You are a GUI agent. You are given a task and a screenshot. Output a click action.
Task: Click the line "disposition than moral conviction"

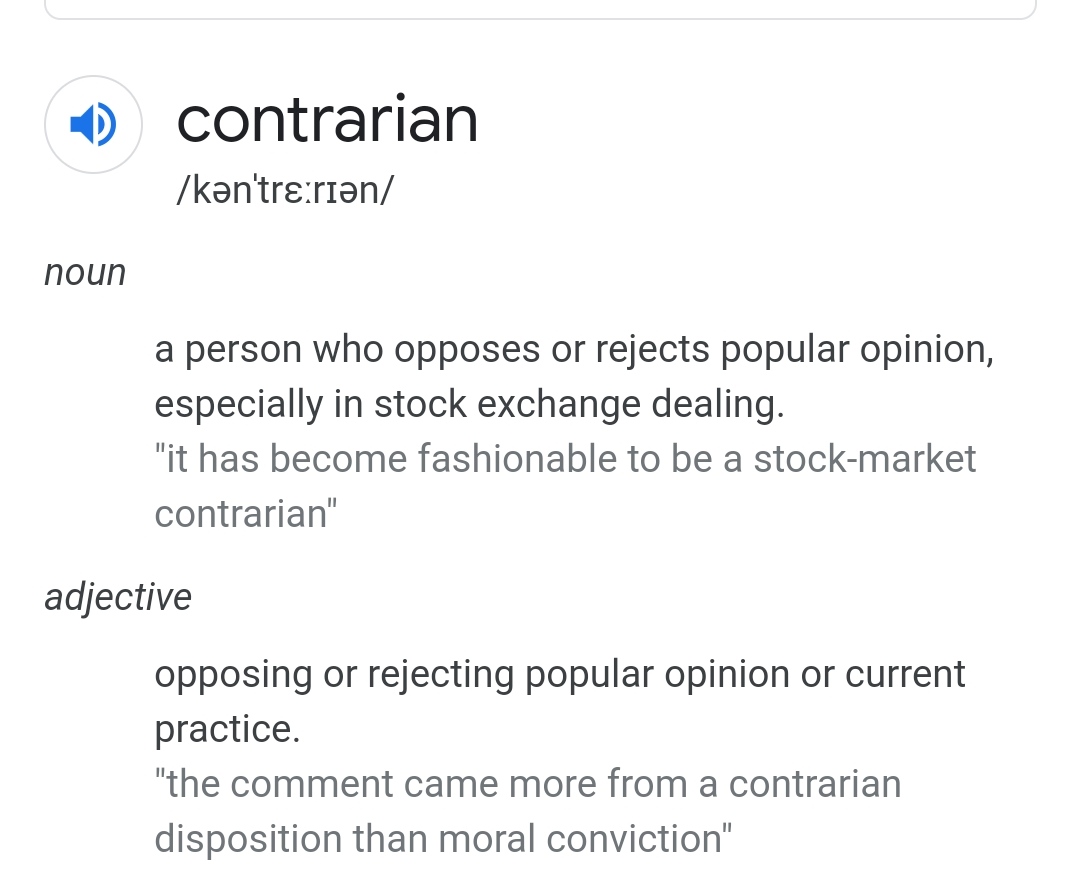coord(443,839)
